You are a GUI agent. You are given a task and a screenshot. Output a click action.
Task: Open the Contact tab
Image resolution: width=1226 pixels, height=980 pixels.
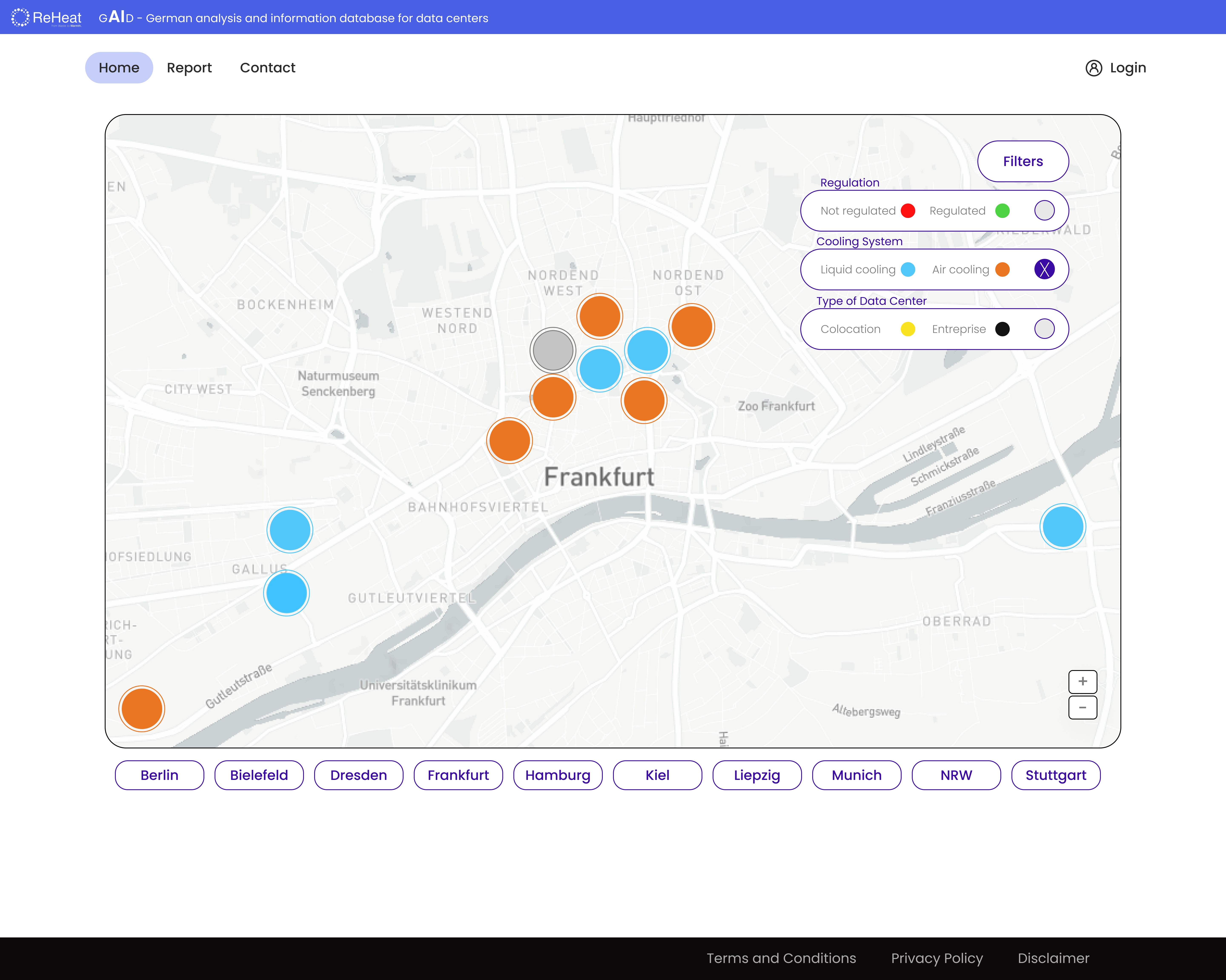pos(267,68)
